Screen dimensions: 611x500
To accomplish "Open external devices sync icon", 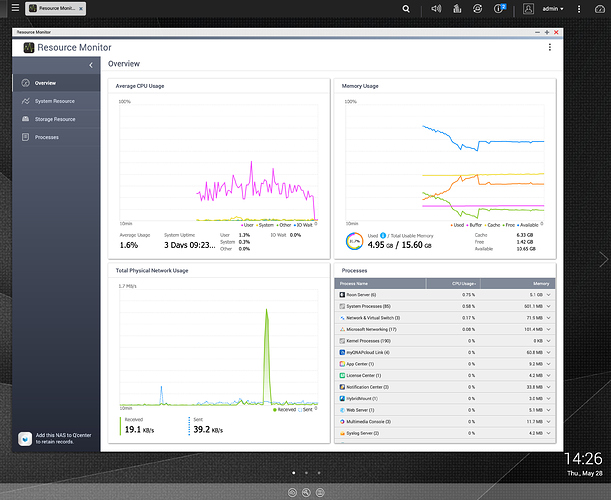I will coord(477,9).
